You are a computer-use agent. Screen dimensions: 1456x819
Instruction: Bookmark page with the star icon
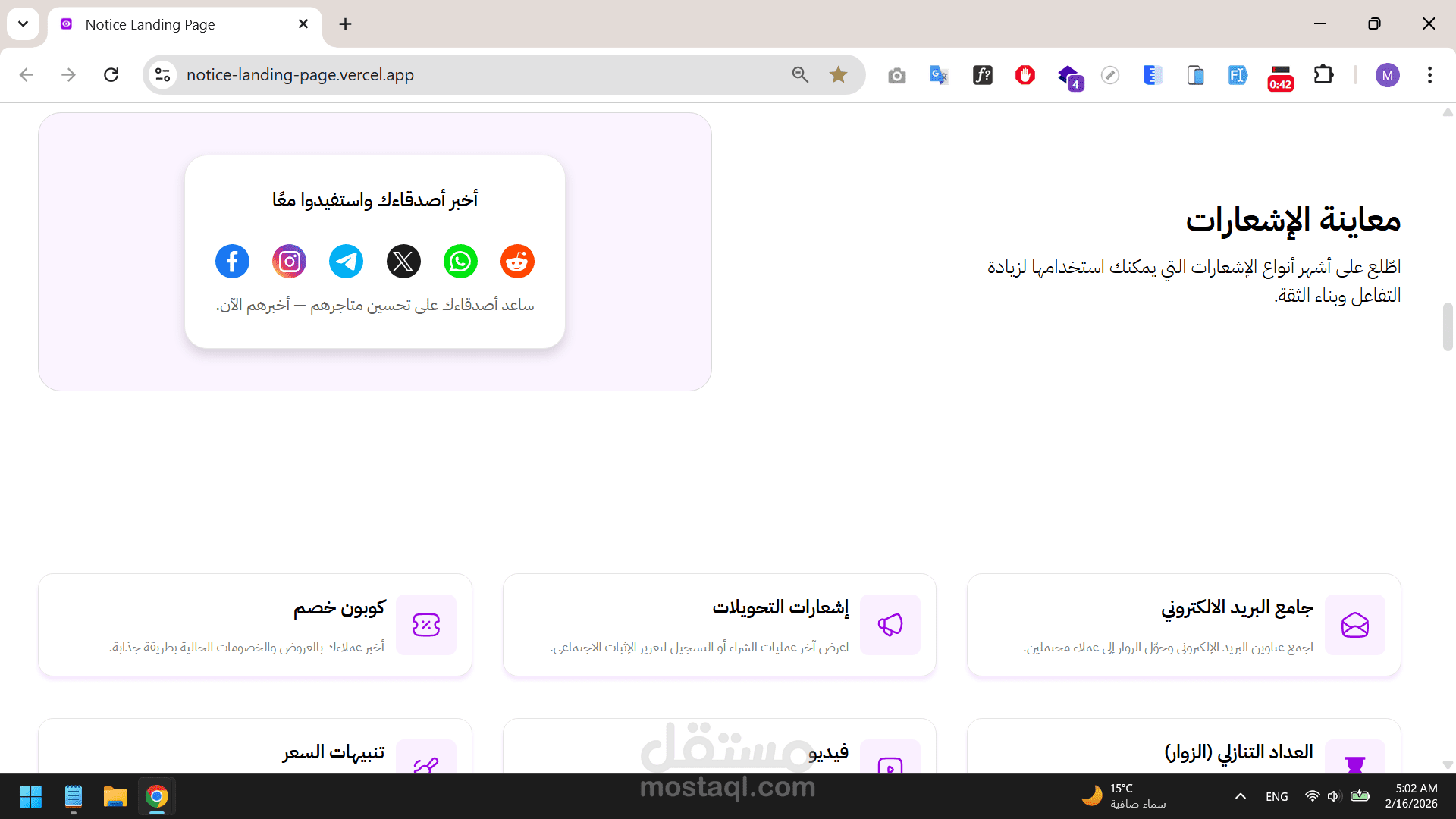point(838,74)
